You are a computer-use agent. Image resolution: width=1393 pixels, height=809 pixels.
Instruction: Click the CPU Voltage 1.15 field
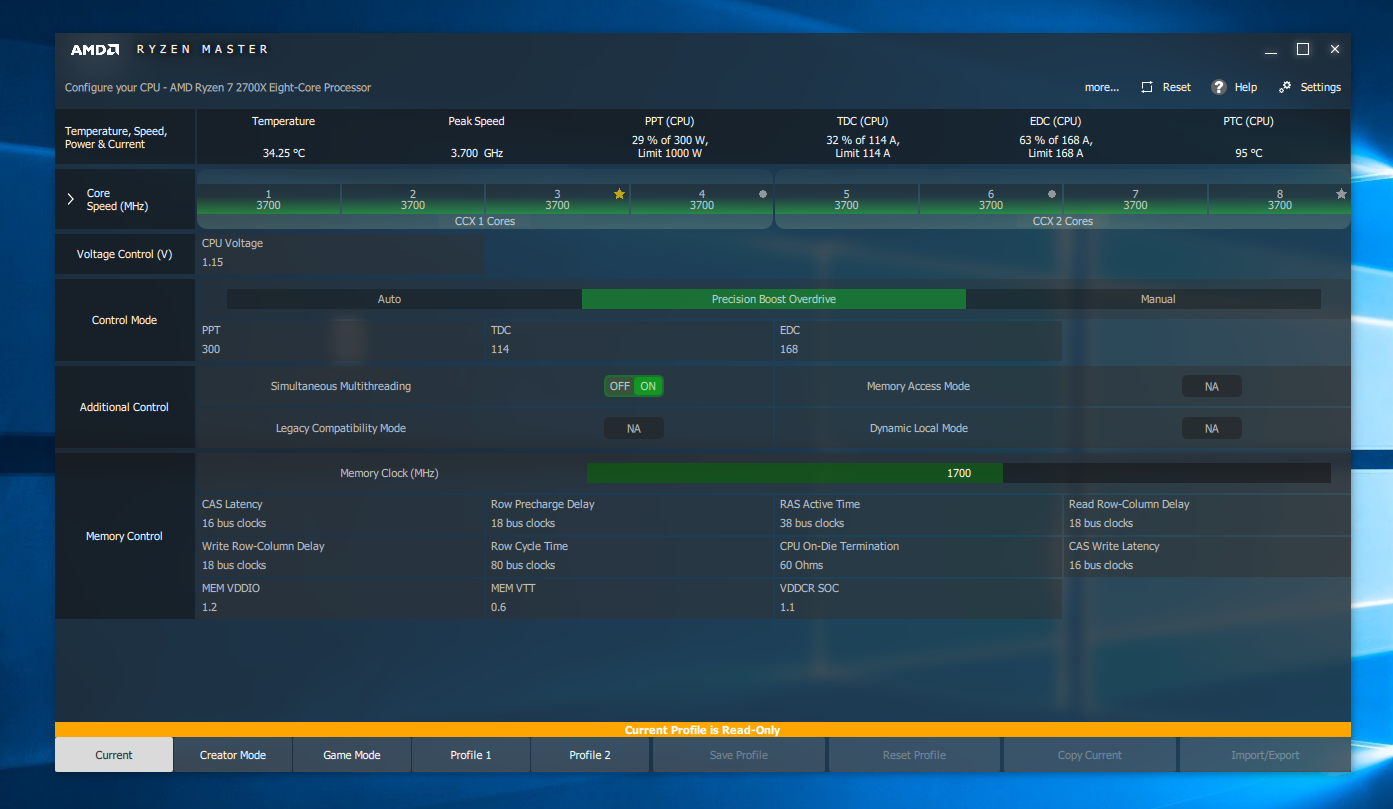click(340, 262)
